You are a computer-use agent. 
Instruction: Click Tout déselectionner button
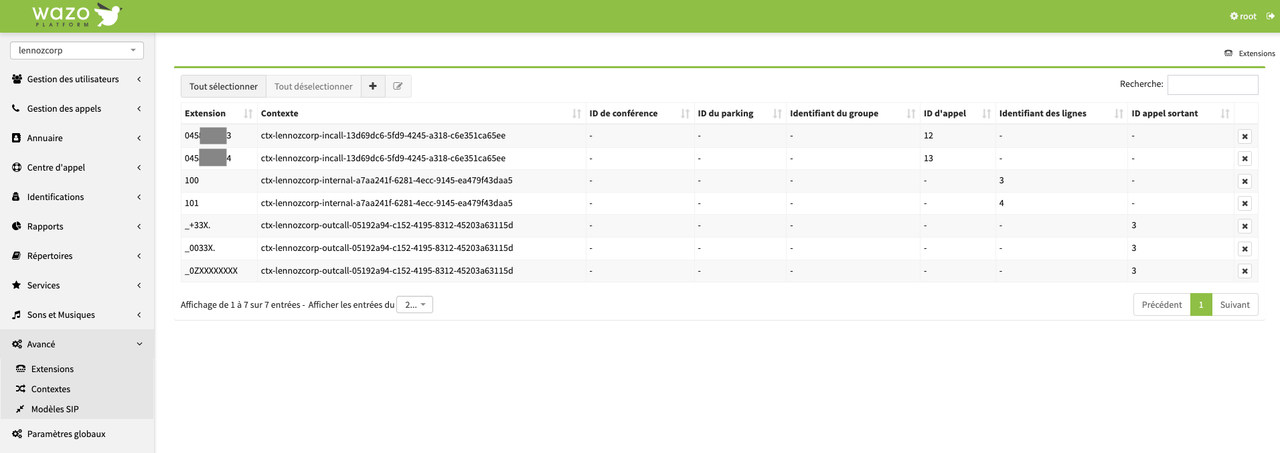[313, 86]
